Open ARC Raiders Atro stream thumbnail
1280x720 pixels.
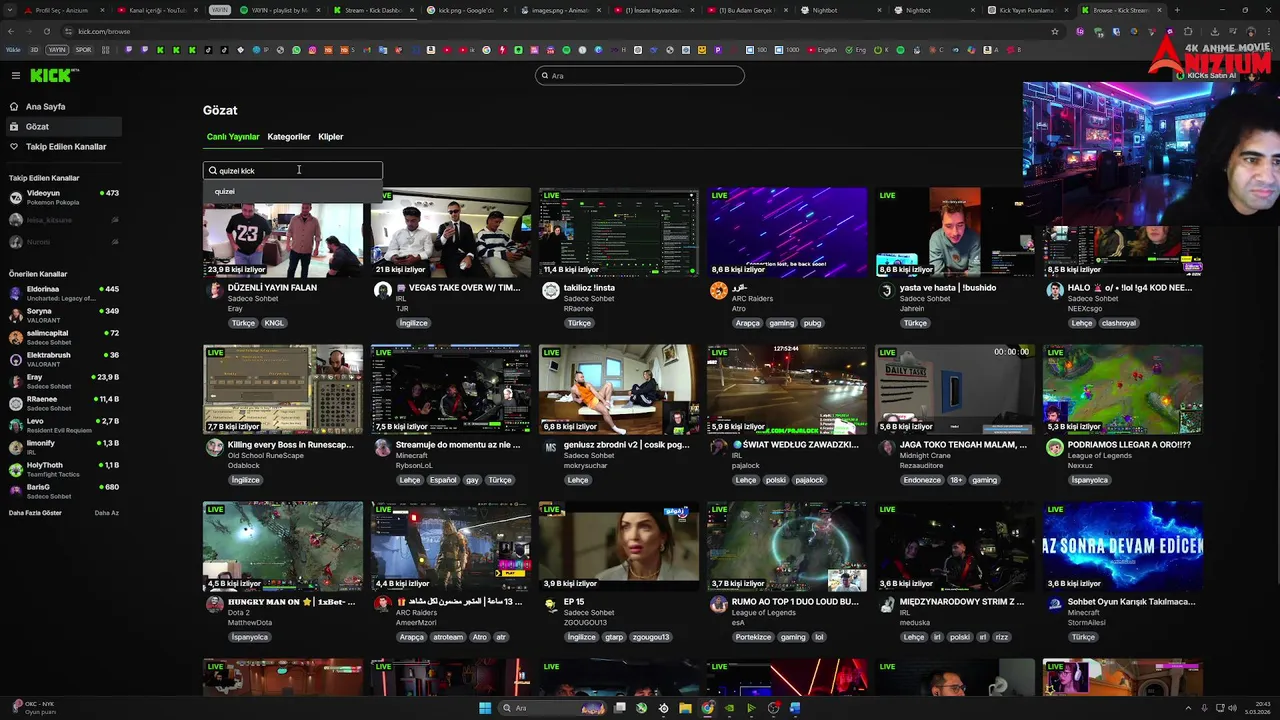[787, 232]
